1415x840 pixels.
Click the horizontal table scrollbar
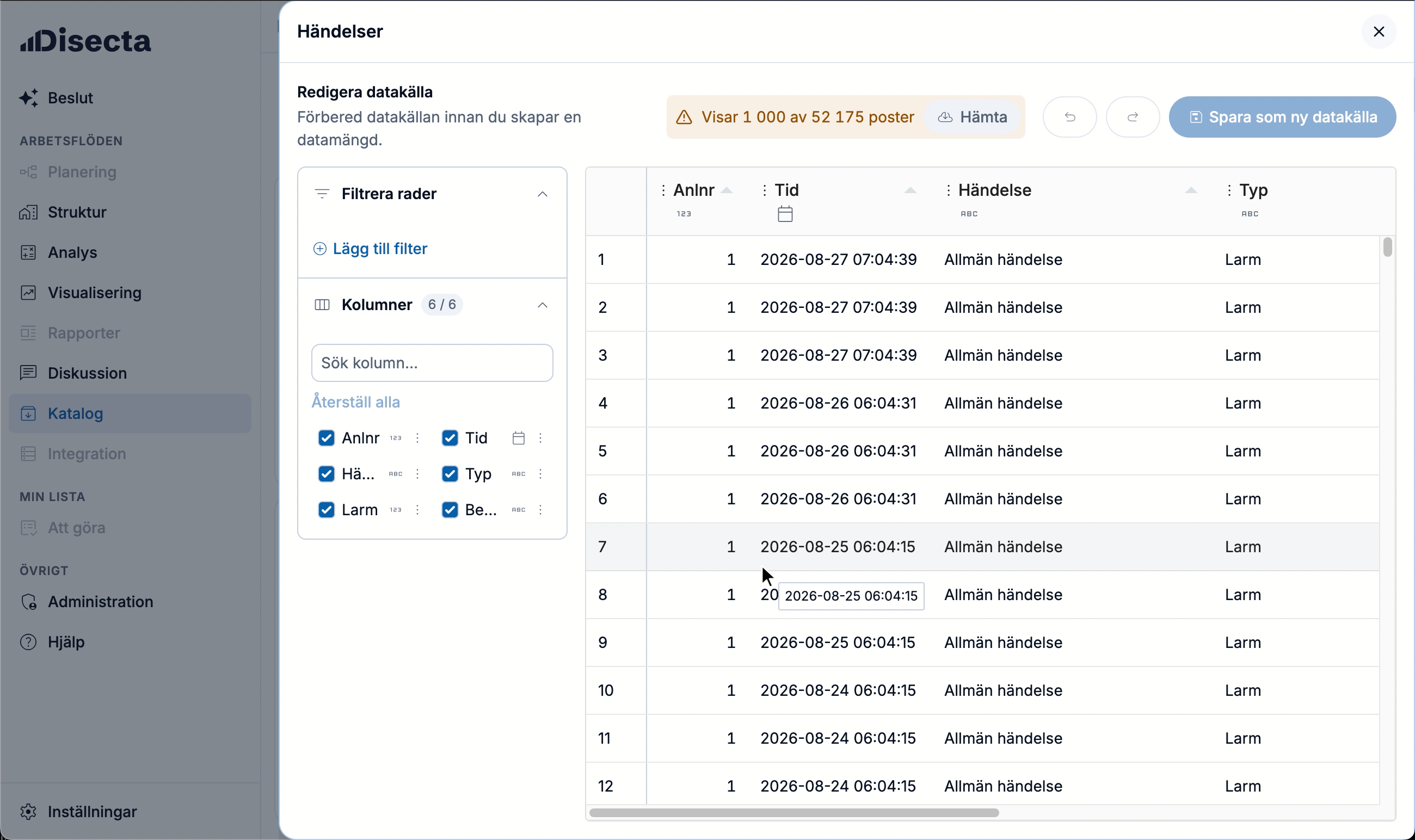794,813
